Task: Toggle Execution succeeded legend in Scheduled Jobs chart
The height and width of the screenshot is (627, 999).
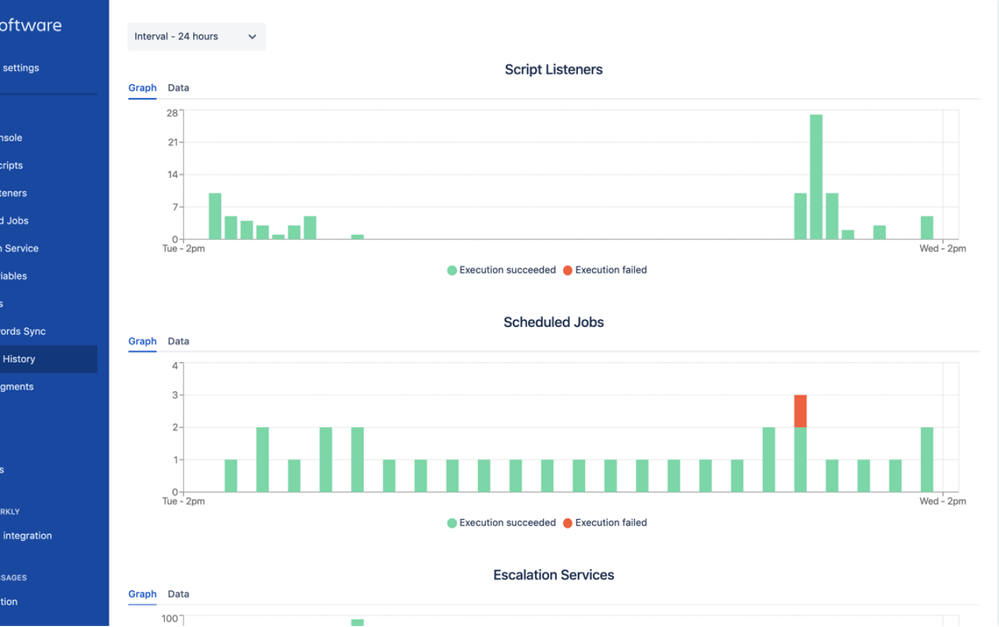Action: click(501, 522)
